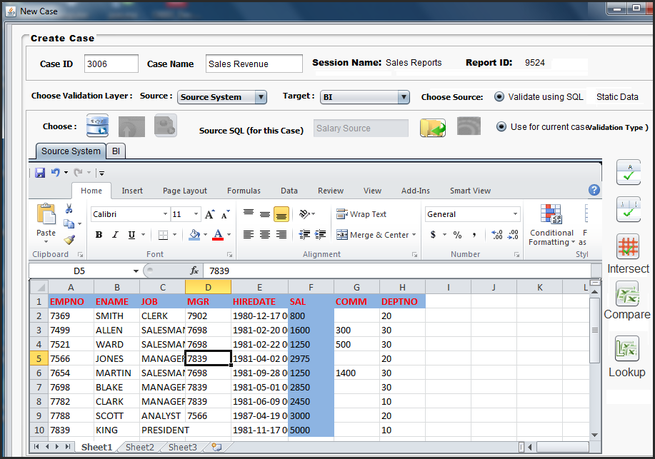Select the Sheet3 worksheet tab
This screenshot has height=459, width=655.
(x=183, y=447)
